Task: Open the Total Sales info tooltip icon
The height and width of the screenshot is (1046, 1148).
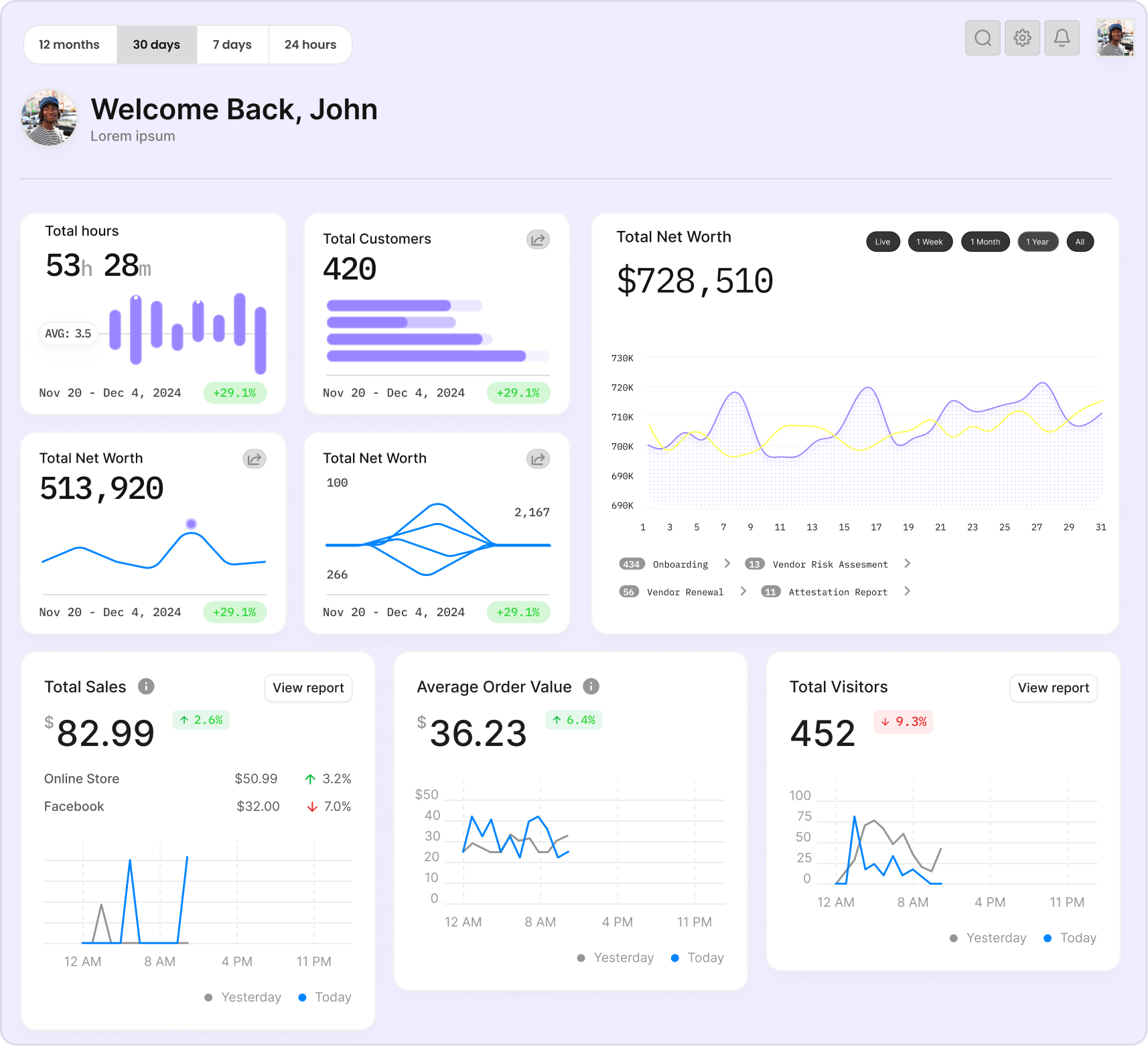Action: pos(145,686)
